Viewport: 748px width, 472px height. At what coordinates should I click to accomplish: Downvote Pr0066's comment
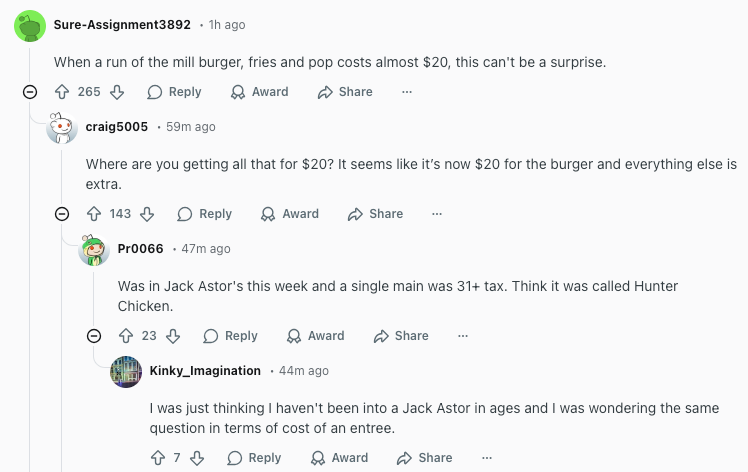[172, 336]
